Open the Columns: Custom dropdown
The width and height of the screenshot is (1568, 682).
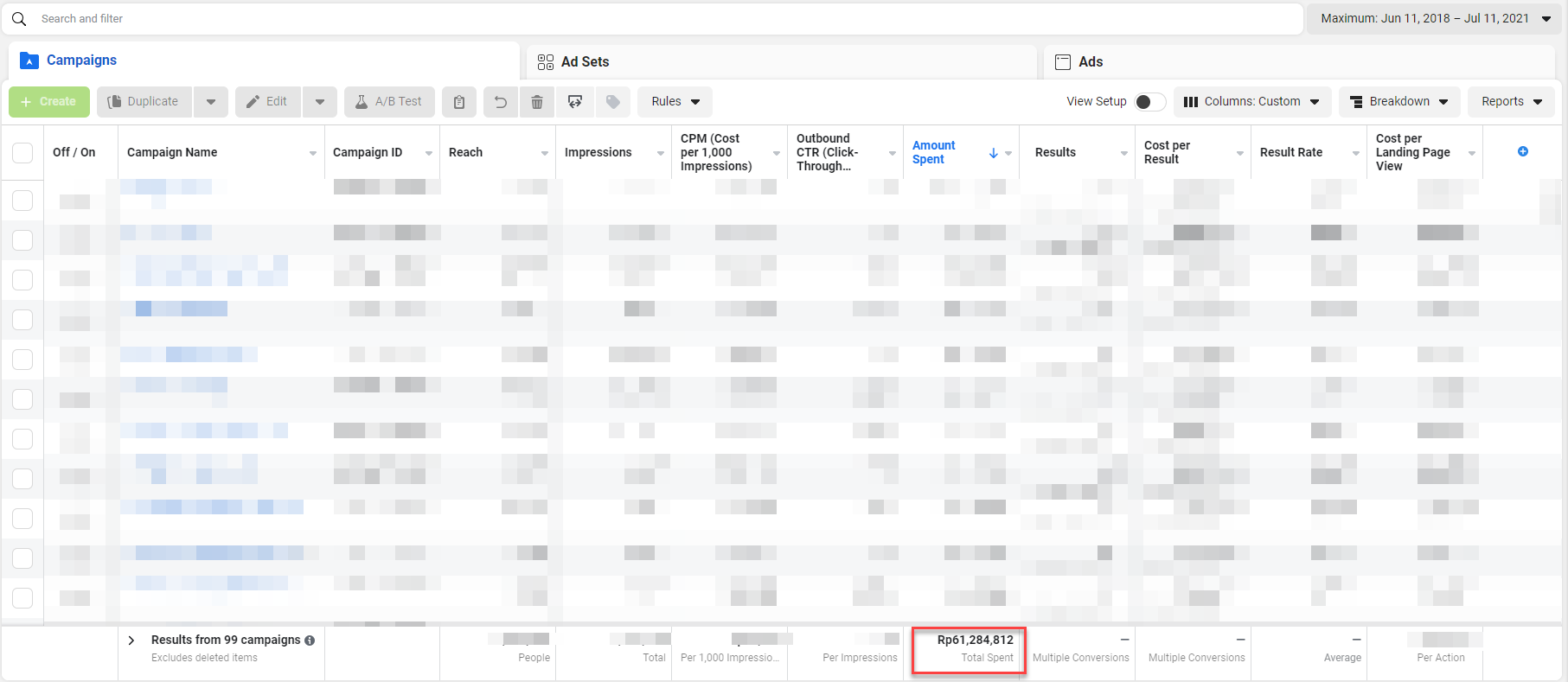click(x=1251, y=102)
